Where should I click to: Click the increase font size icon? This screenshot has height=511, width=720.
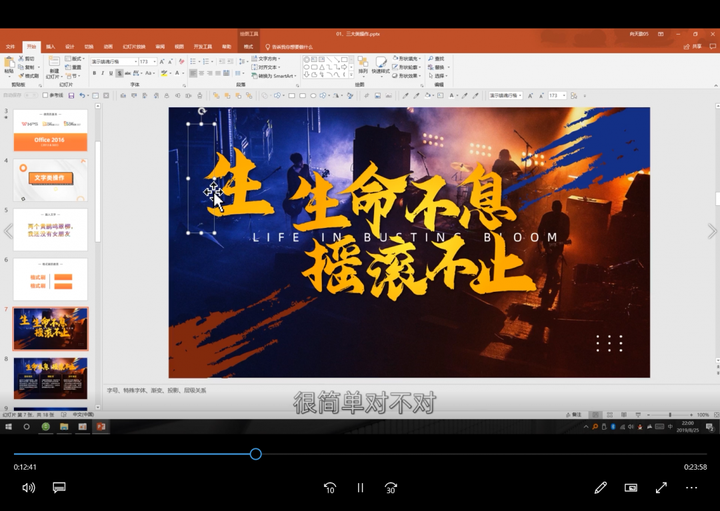(162, 62)
